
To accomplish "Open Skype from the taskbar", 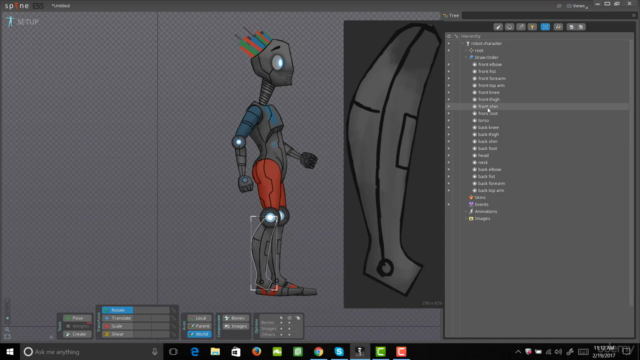I will click(339, 351).
